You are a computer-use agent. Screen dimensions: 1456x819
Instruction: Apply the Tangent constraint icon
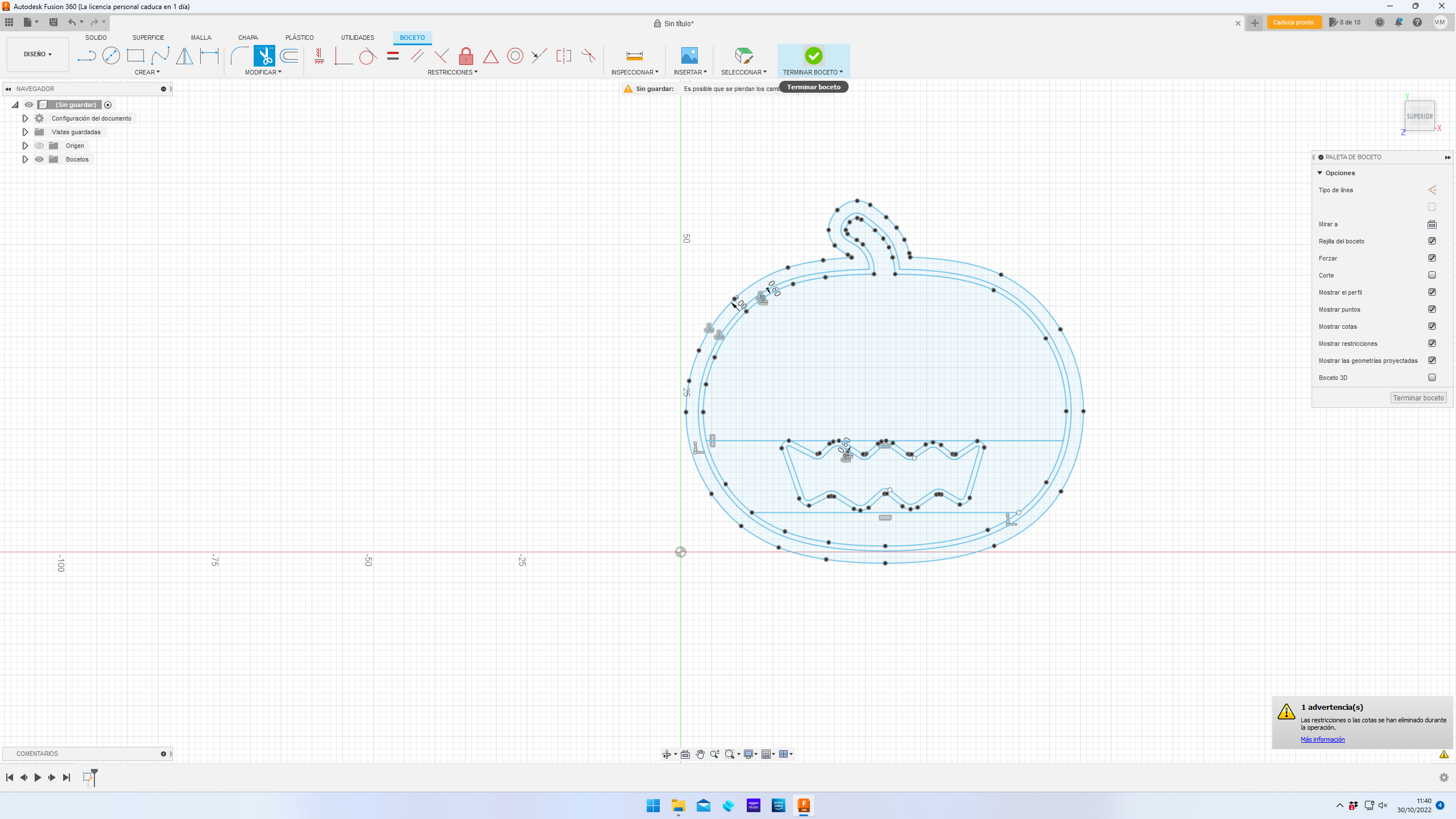point(367,56)
